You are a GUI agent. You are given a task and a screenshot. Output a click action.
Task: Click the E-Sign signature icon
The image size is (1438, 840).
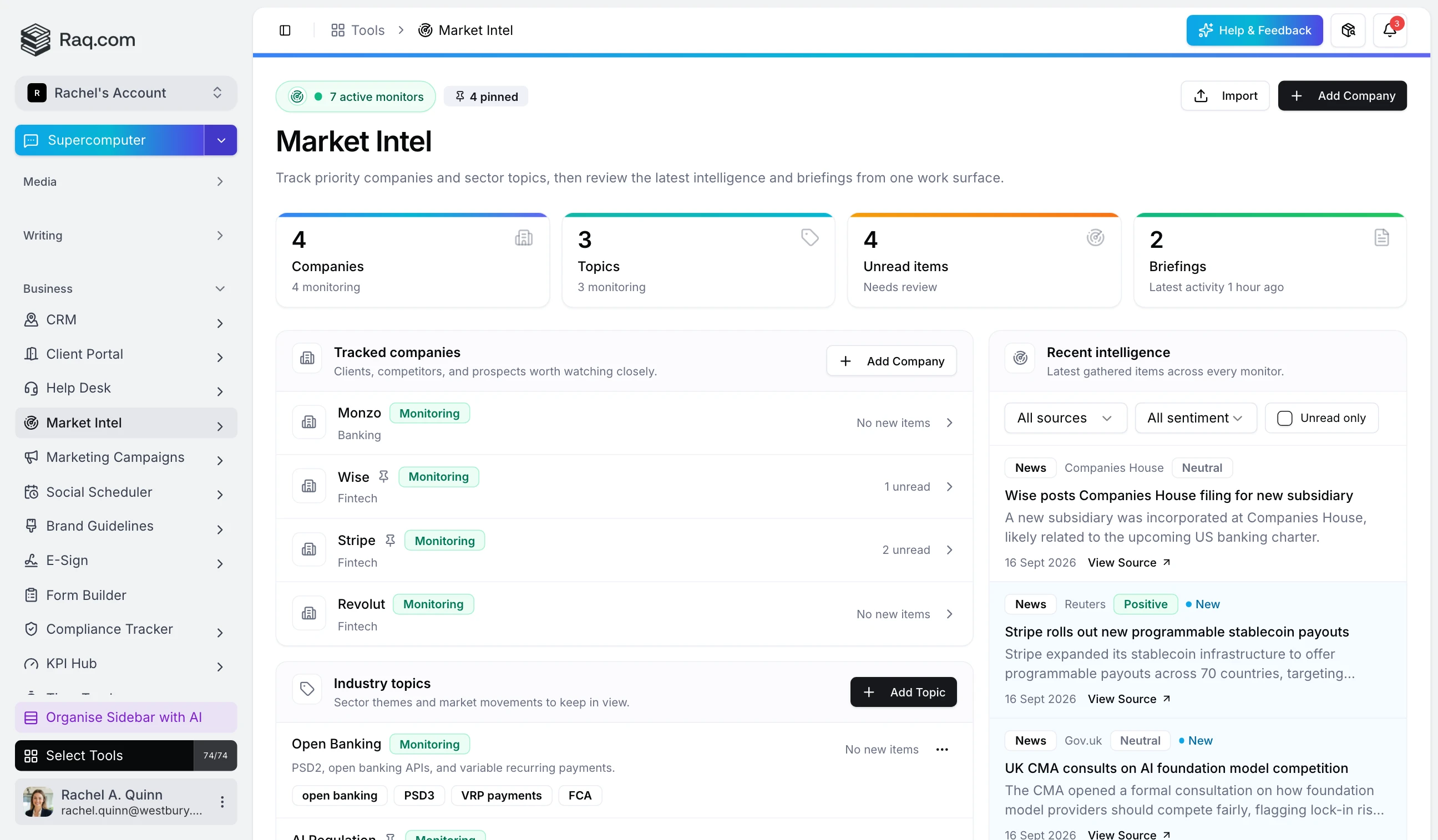click(x=32, y=561)
